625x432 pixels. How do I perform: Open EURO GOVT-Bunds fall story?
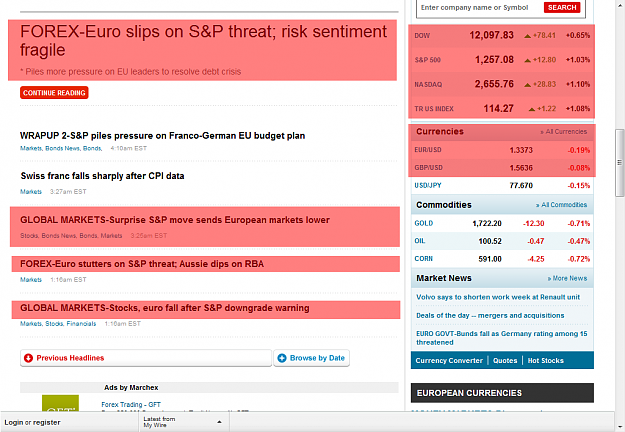[501, 338]
